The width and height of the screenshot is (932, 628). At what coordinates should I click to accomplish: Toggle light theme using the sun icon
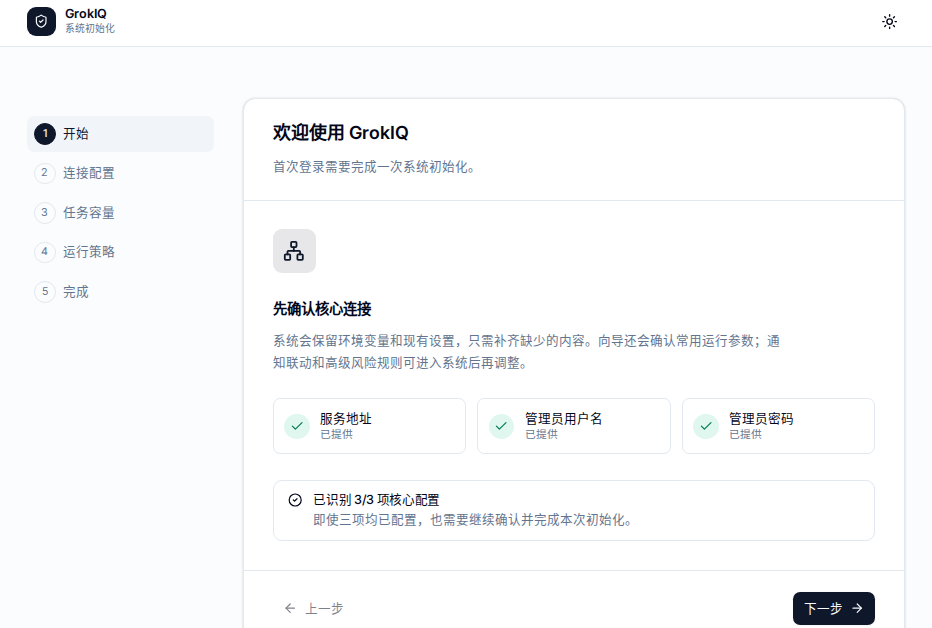[x=889, y=22]
